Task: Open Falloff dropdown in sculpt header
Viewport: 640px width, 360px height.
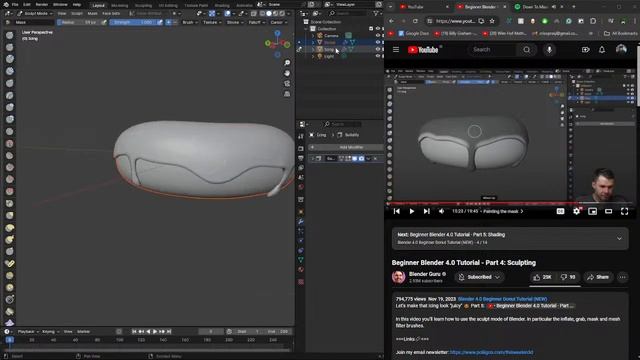Action: [256, 22]
